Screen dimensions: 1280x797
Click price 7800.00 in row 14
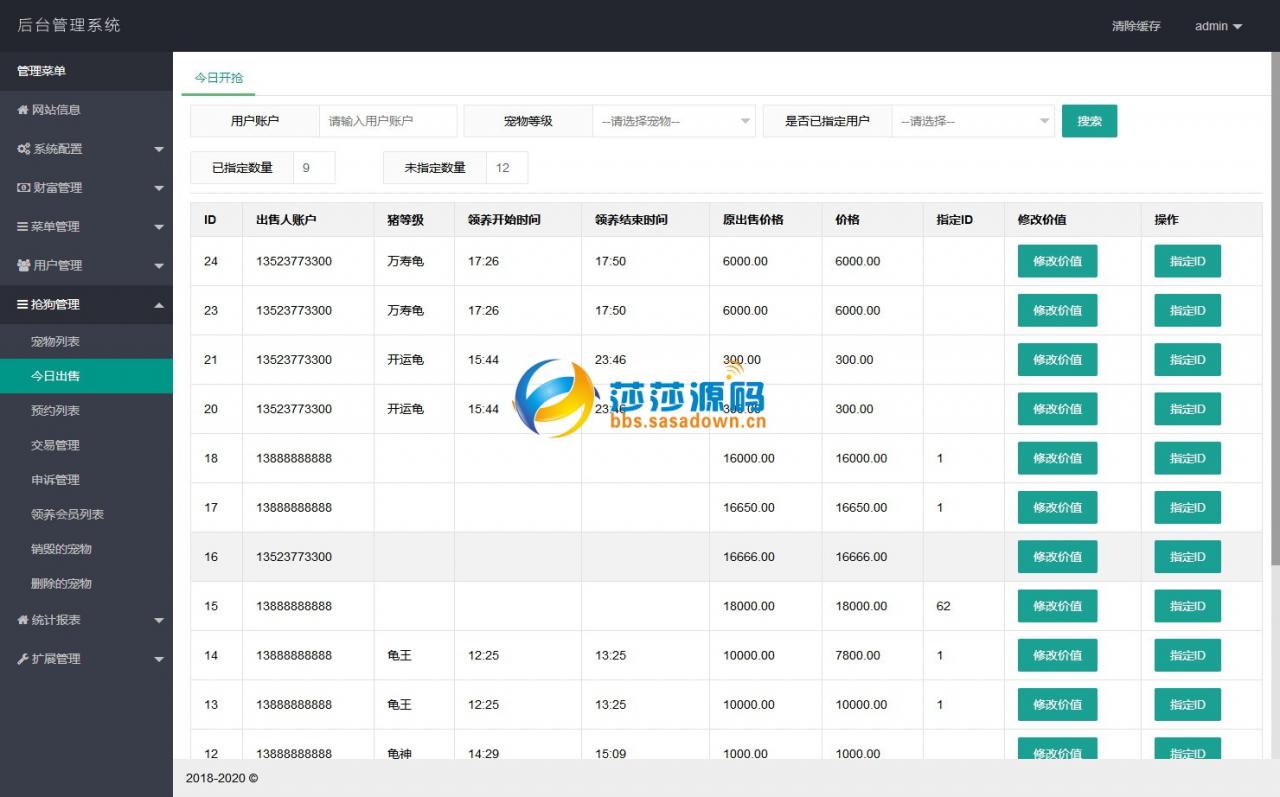click(x=858, y=655)
